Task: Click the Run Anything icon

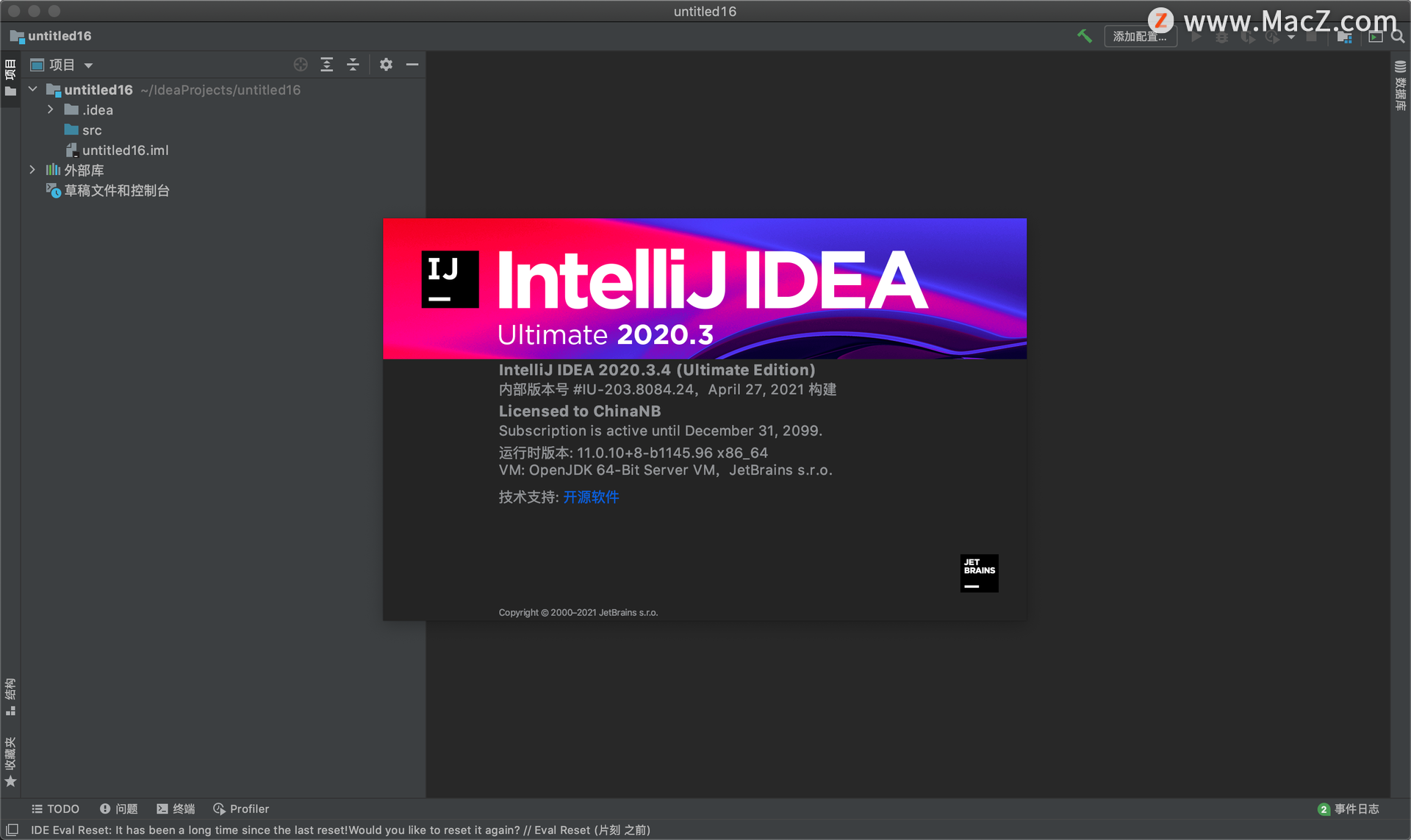Action: pos(1376,36)
